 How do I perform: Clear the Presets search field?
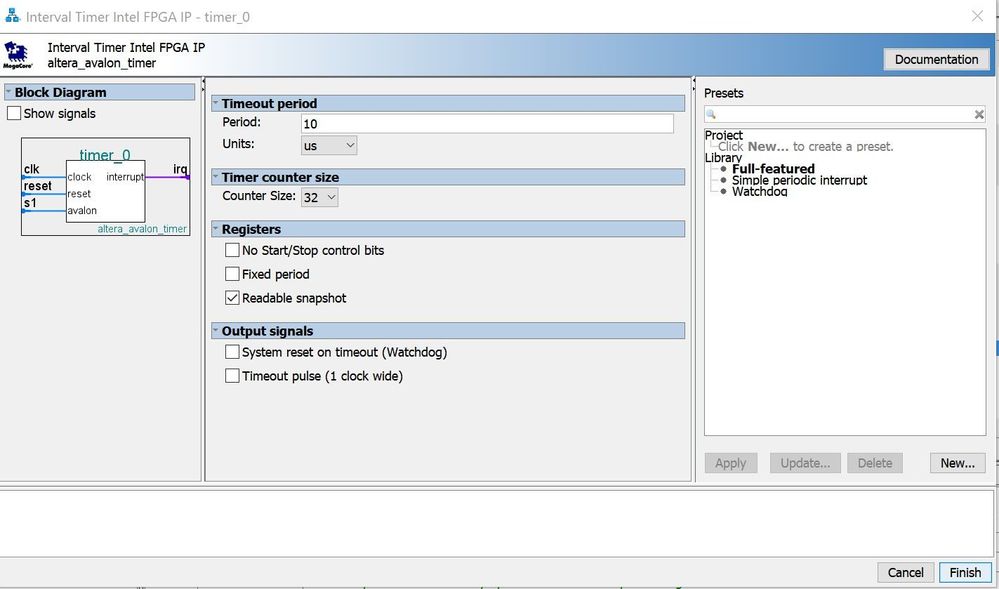point(979,115)
